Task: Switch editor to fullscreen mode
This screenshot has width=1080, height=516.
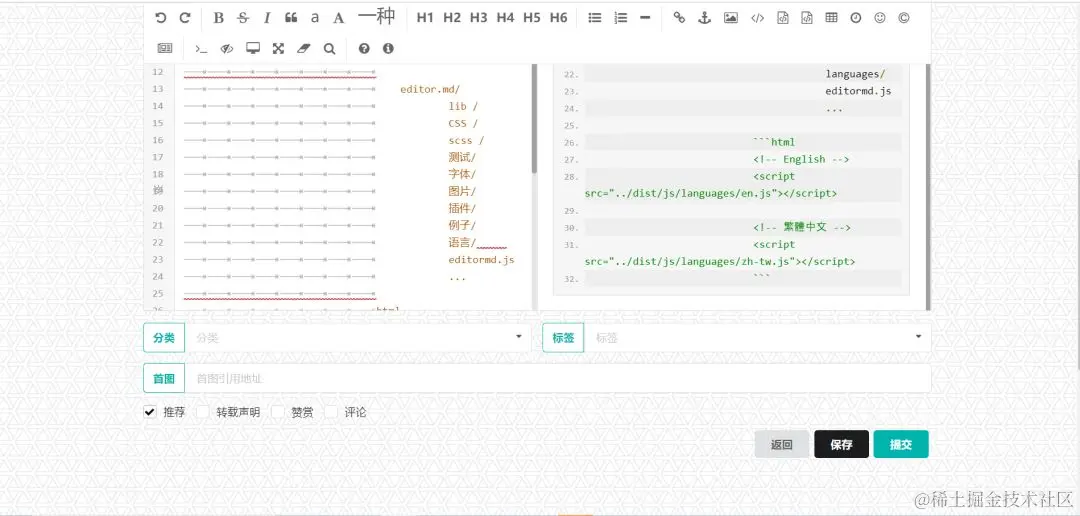Action: pos(278,48)
